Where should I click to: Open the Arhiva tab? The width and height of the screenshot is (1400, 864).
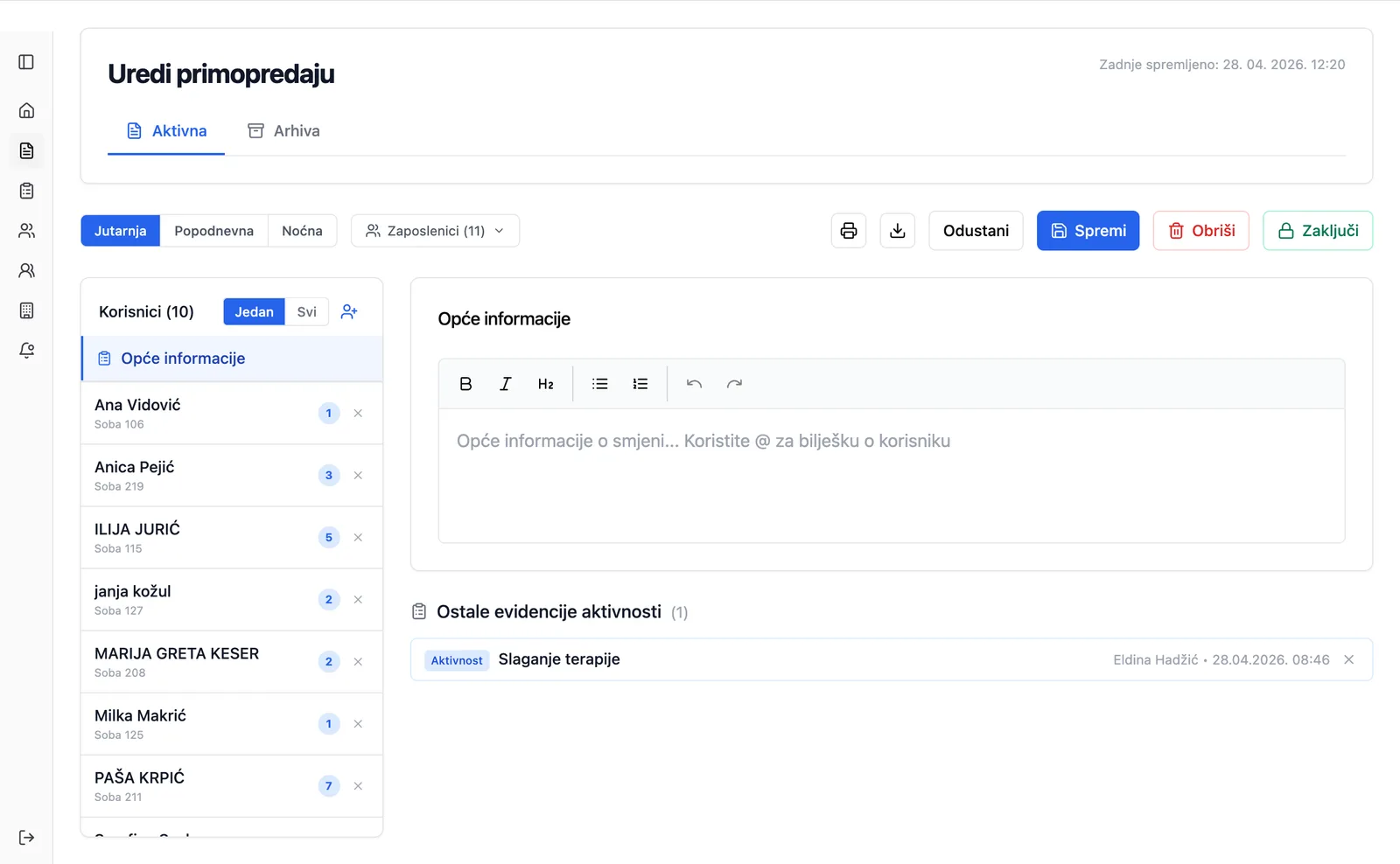283,131
